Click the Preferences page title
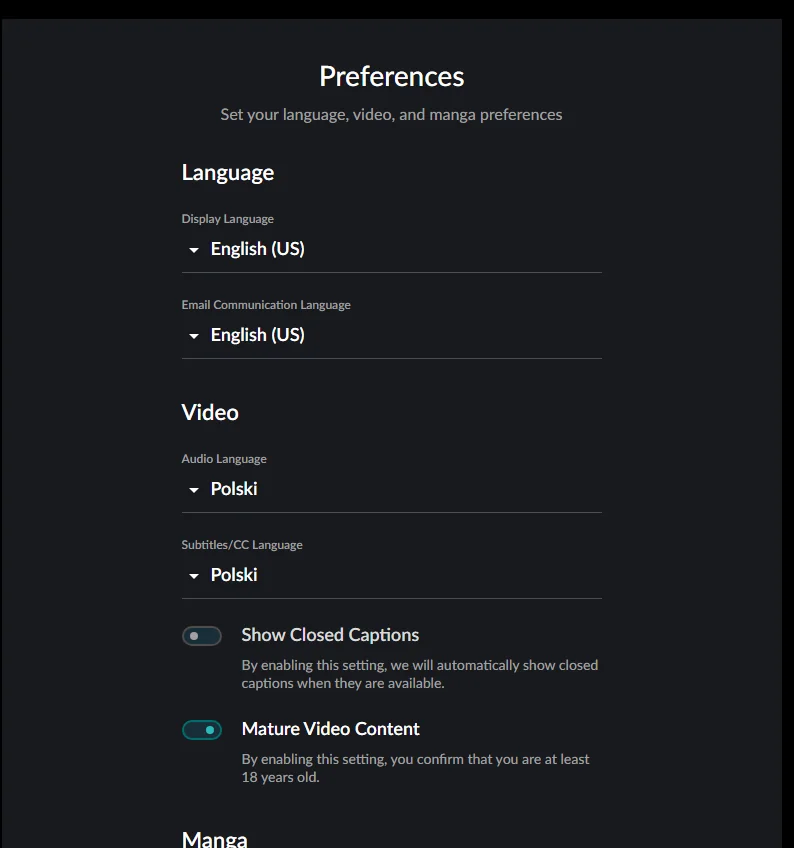Viewport: 794px width, 848px height. pyautogui.click(x=391, y=77)
